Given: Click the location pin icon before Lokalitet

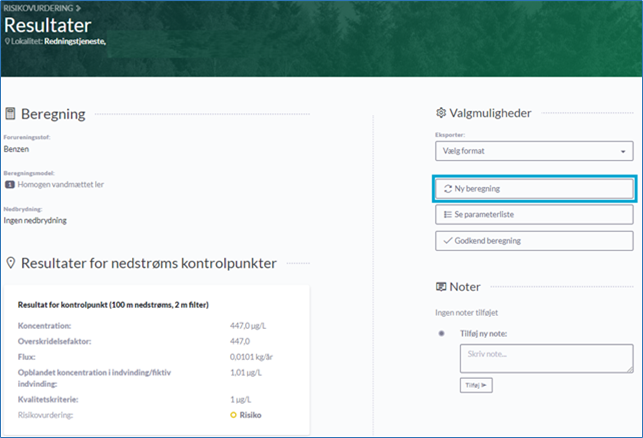Looking at the screenshot, I should tap(7, 41).
